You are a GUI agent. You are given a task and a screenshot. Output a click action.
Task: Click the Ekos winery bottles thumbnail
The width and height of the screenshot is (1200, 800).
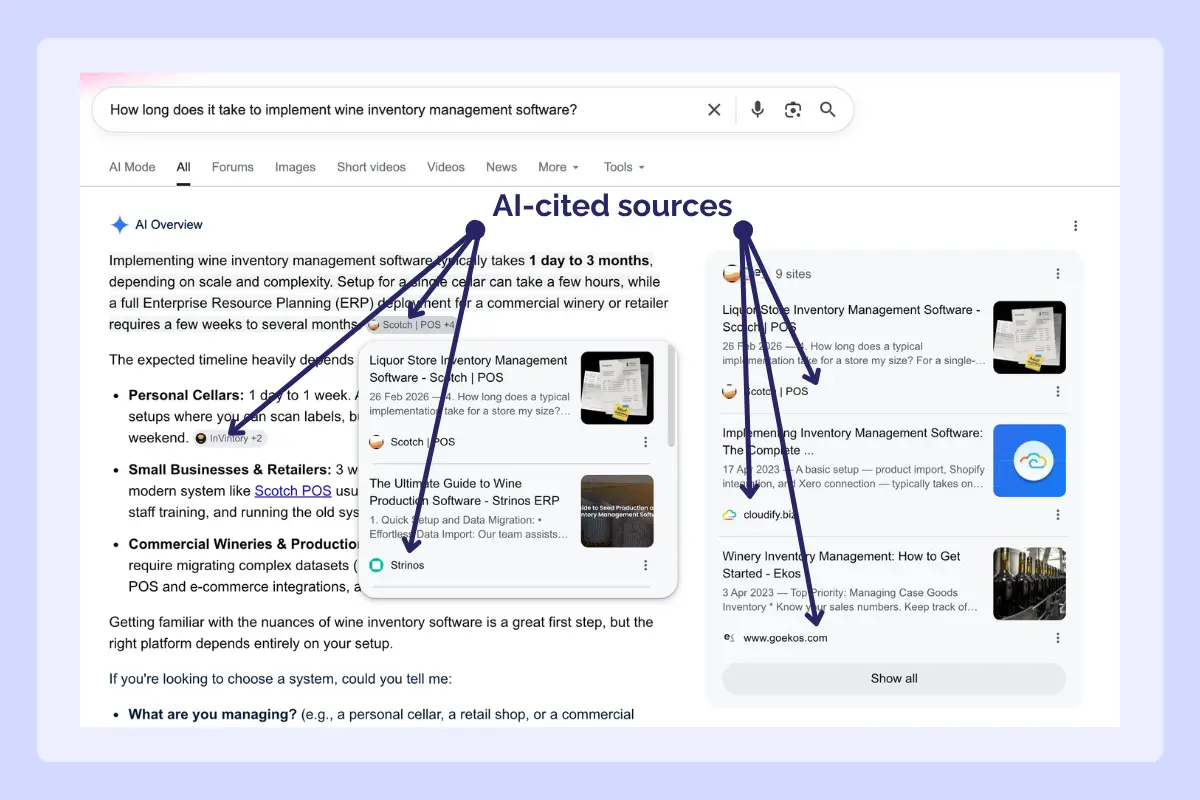pos(1029,584)
